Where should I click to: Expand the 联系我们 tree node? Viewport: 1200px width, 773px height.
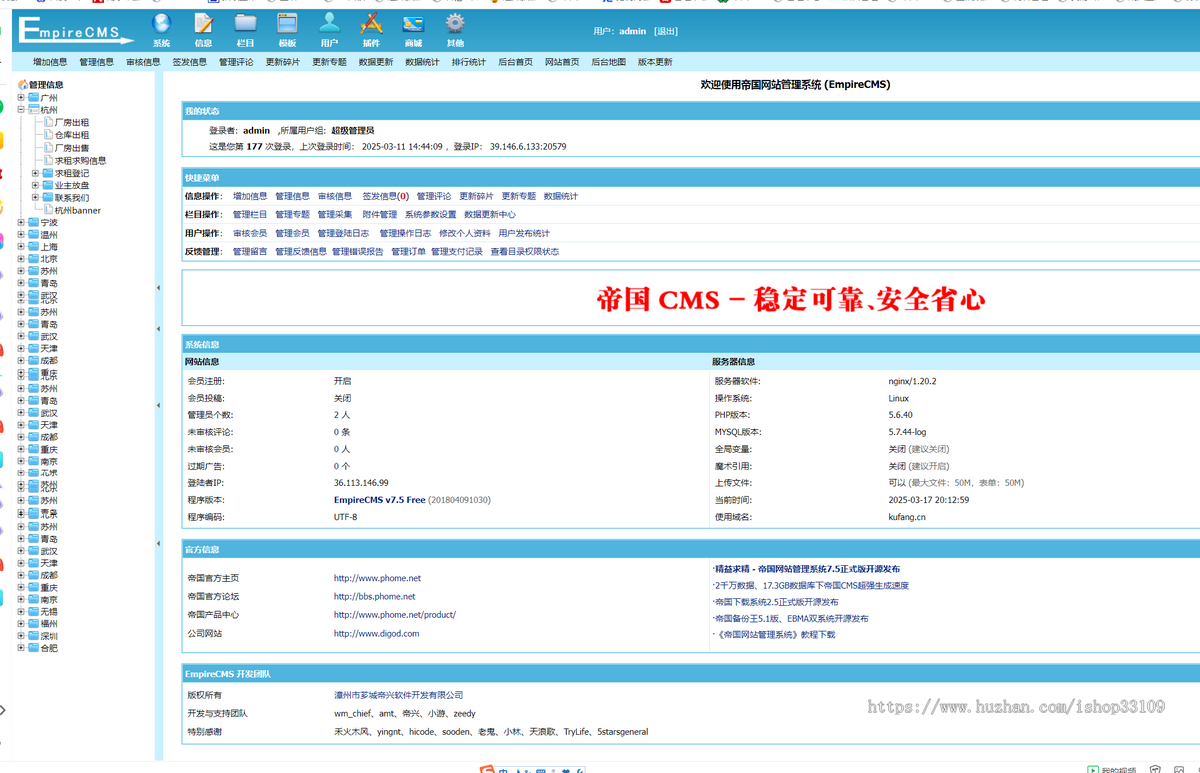[x=35, y=198]
